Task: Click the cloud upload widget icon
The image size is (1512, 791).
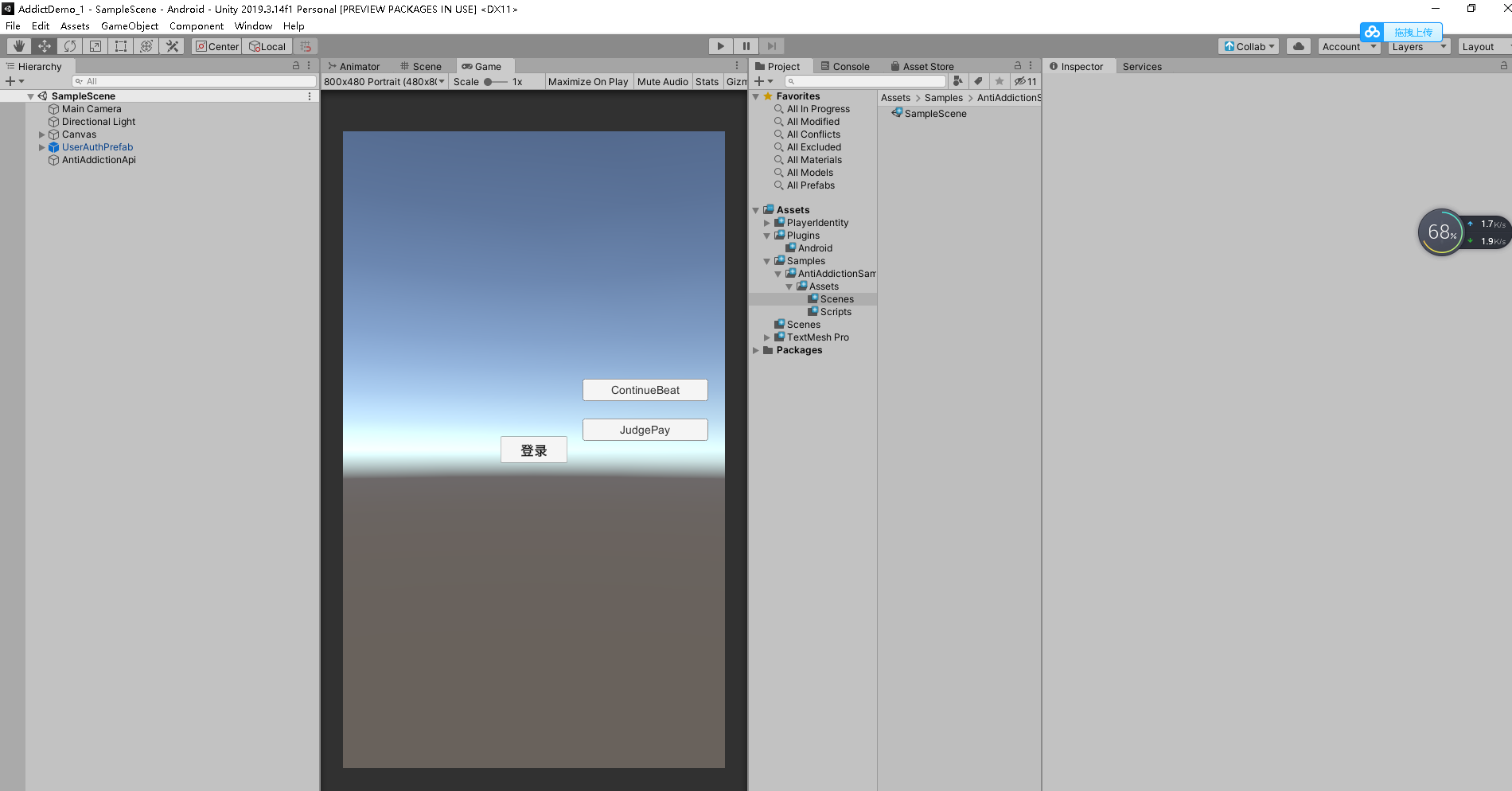Action: (x=1372, y=32)
